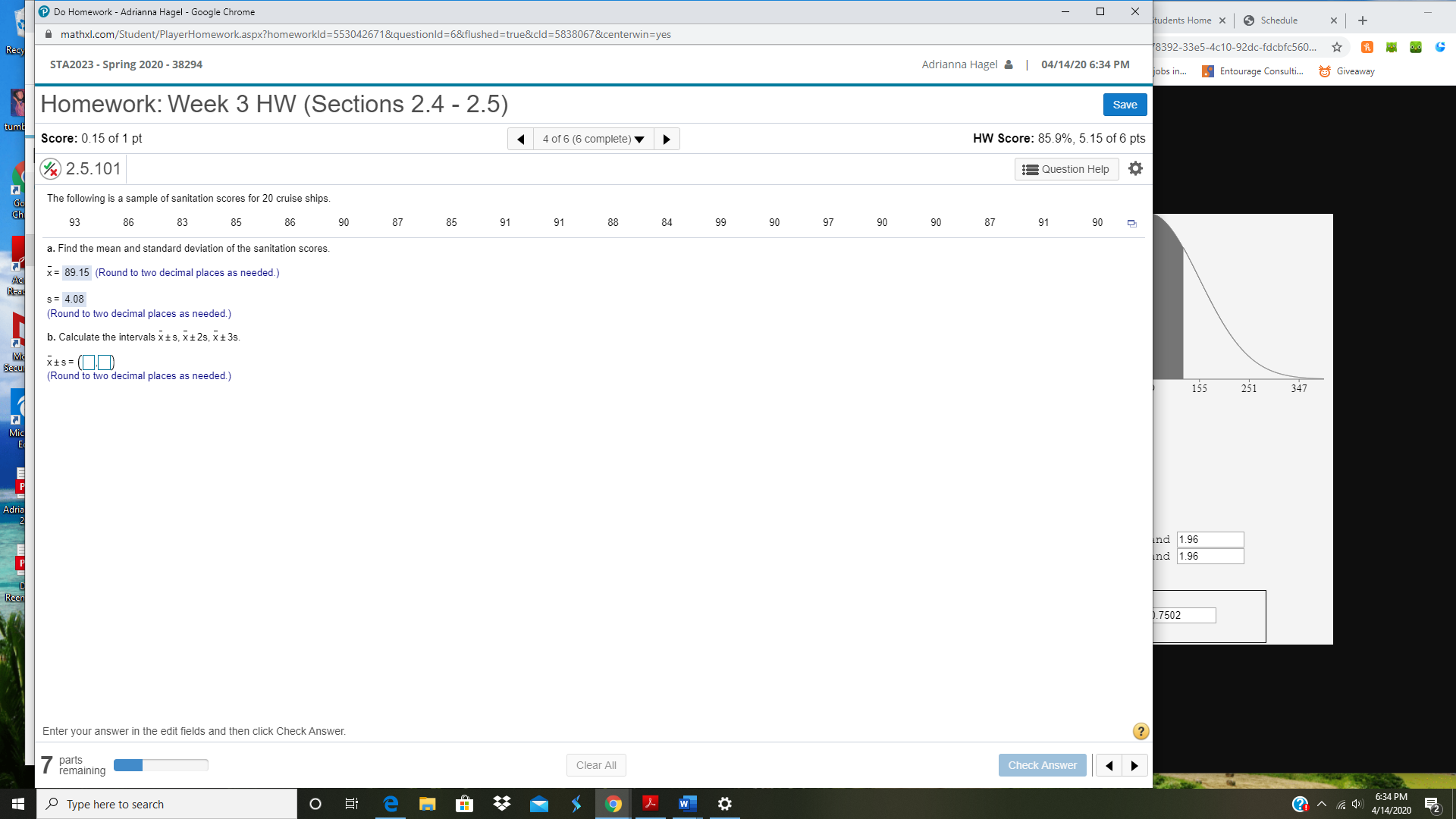Click Check Answer
Viewport: 1456px width, 819px height.
coord(1042,764)
